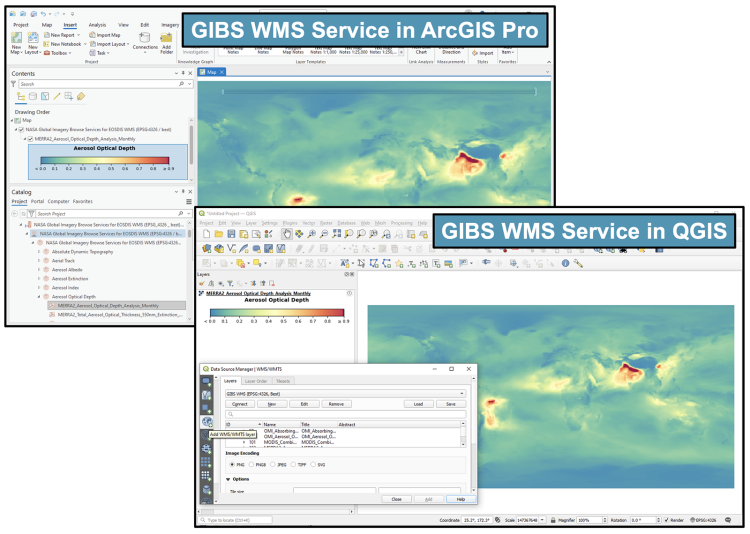
Task: Click QGIS Zoom Out magnifier icon
Action: pos(324,234)
